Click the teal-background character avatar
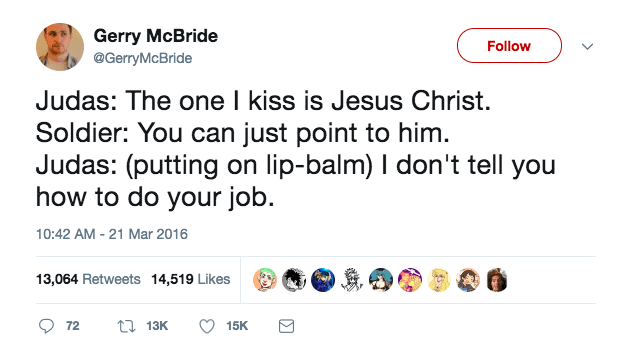Screen dimensions: 634x362 [381, 280]
